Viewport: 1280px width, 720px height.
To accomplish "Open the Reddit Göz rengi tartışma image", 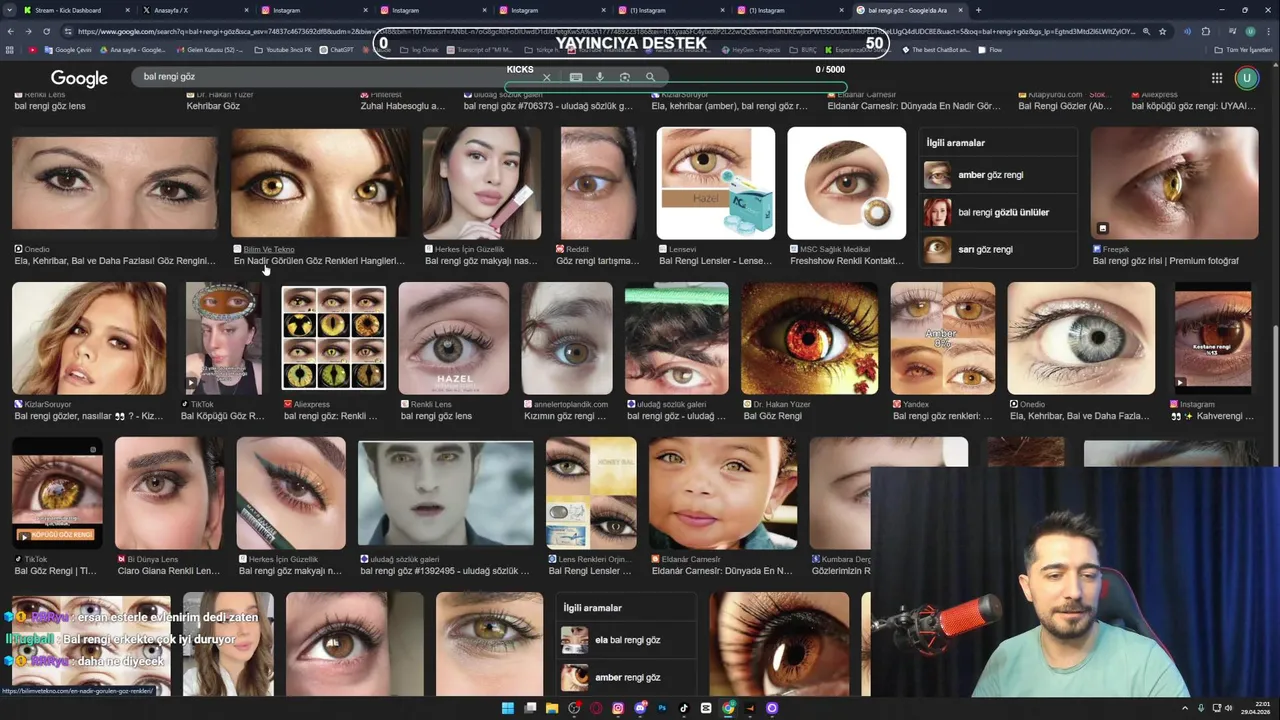I will pyautogui.click(x=598, y=183).
